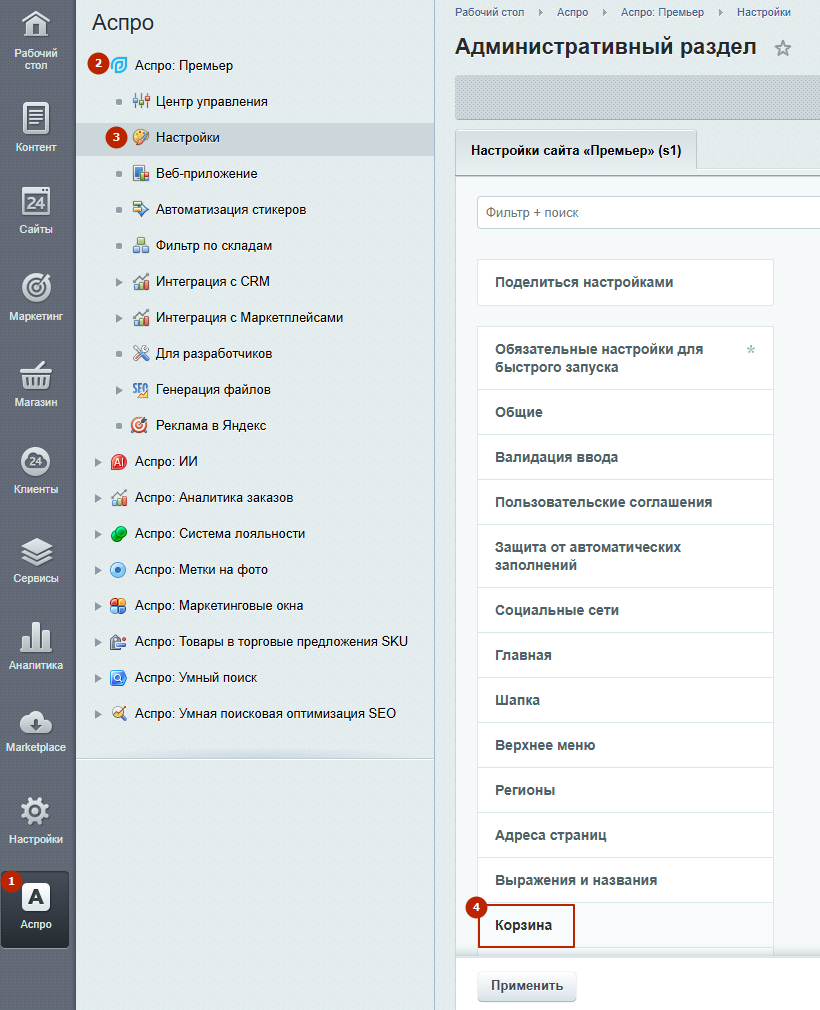Expand Генерация файлов tree node
Screen dimensions: 820x1010
(x=119, y=390)
